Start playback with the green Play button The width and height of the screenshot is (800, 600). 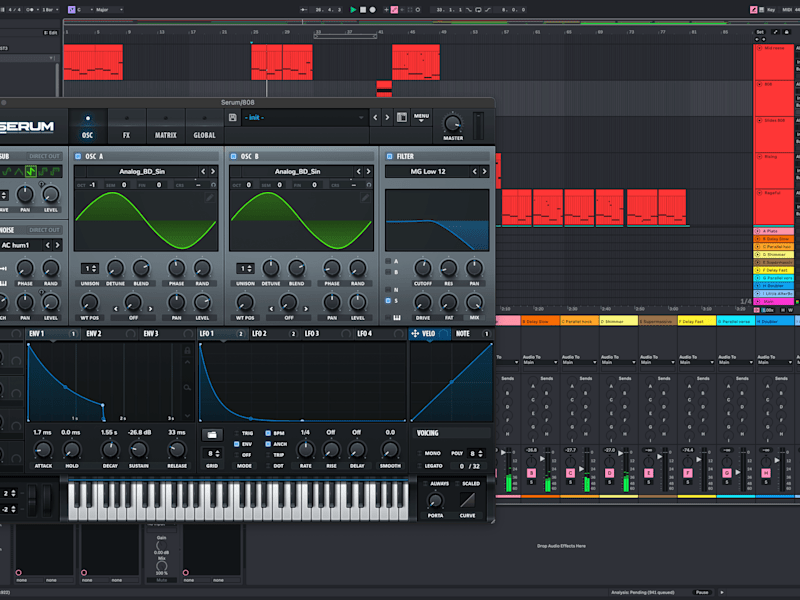pyautogui.click(x=353, y=10)
